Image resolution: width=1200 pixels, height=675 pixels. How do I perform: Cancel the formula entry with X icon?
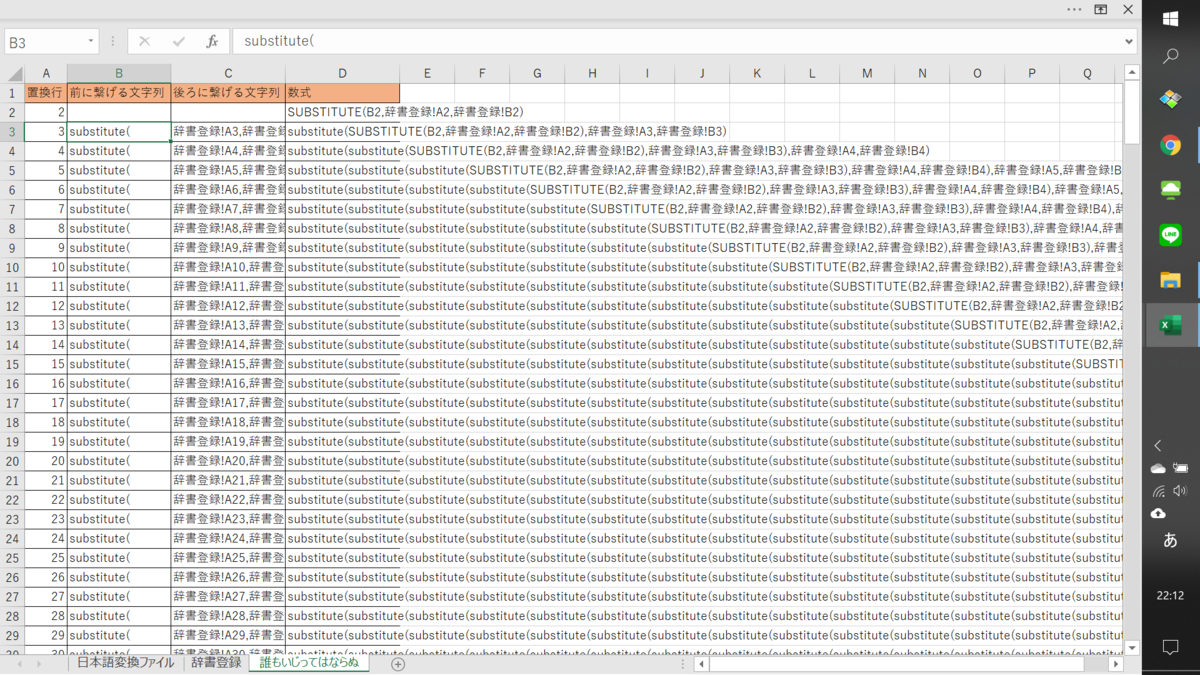pos(144,42)
